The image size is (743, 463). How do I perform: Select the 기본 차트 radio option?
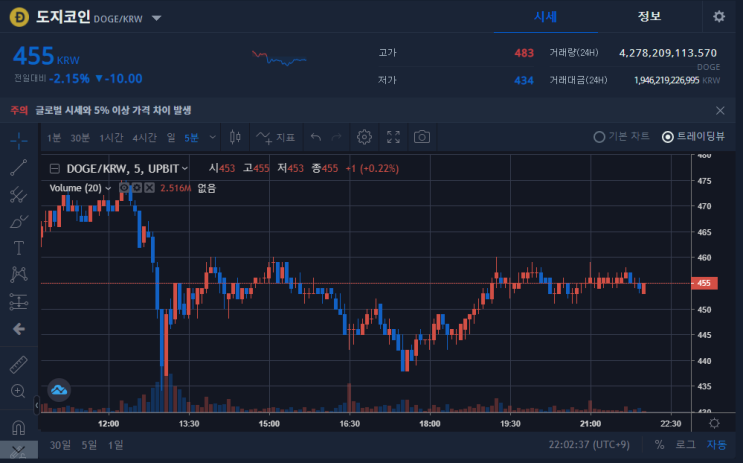[621, 137]
